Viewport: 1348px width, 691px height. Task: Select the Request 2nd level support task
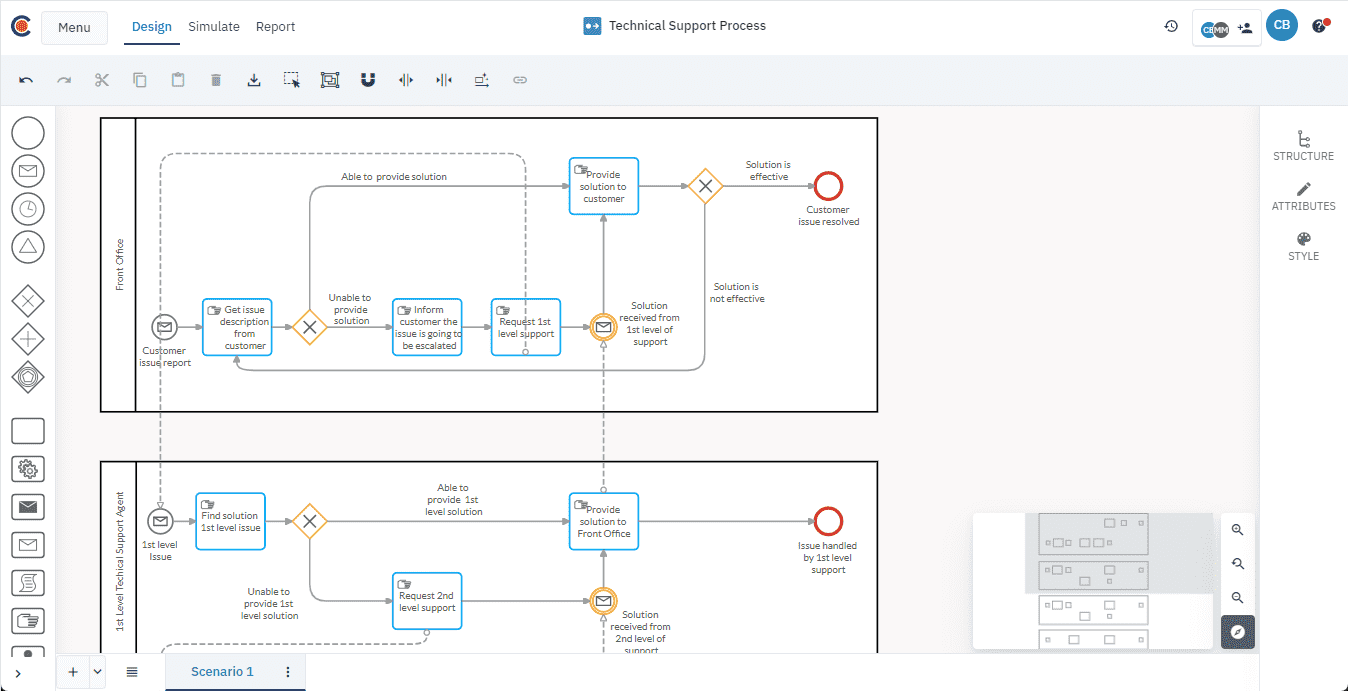pos(427,601)
